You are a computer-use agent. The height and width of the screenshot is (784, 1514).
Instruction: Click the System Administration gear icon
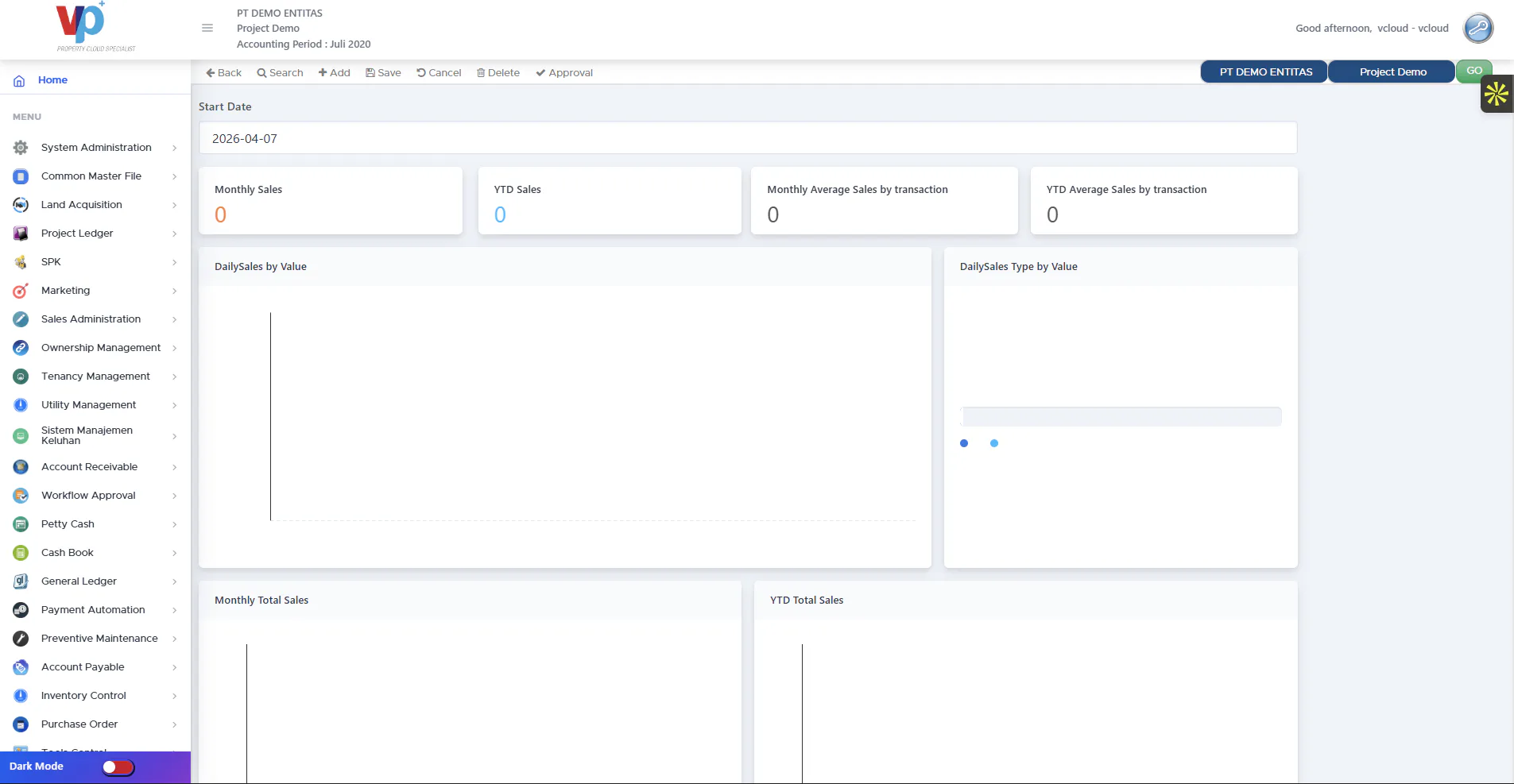[21, 148]
